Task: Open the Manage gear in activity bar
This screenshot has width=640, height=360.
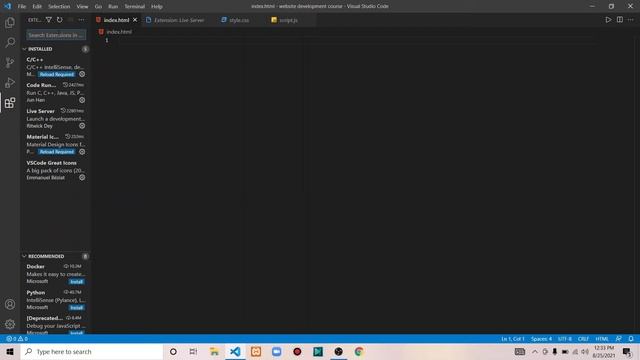Action: click(10, 324)
